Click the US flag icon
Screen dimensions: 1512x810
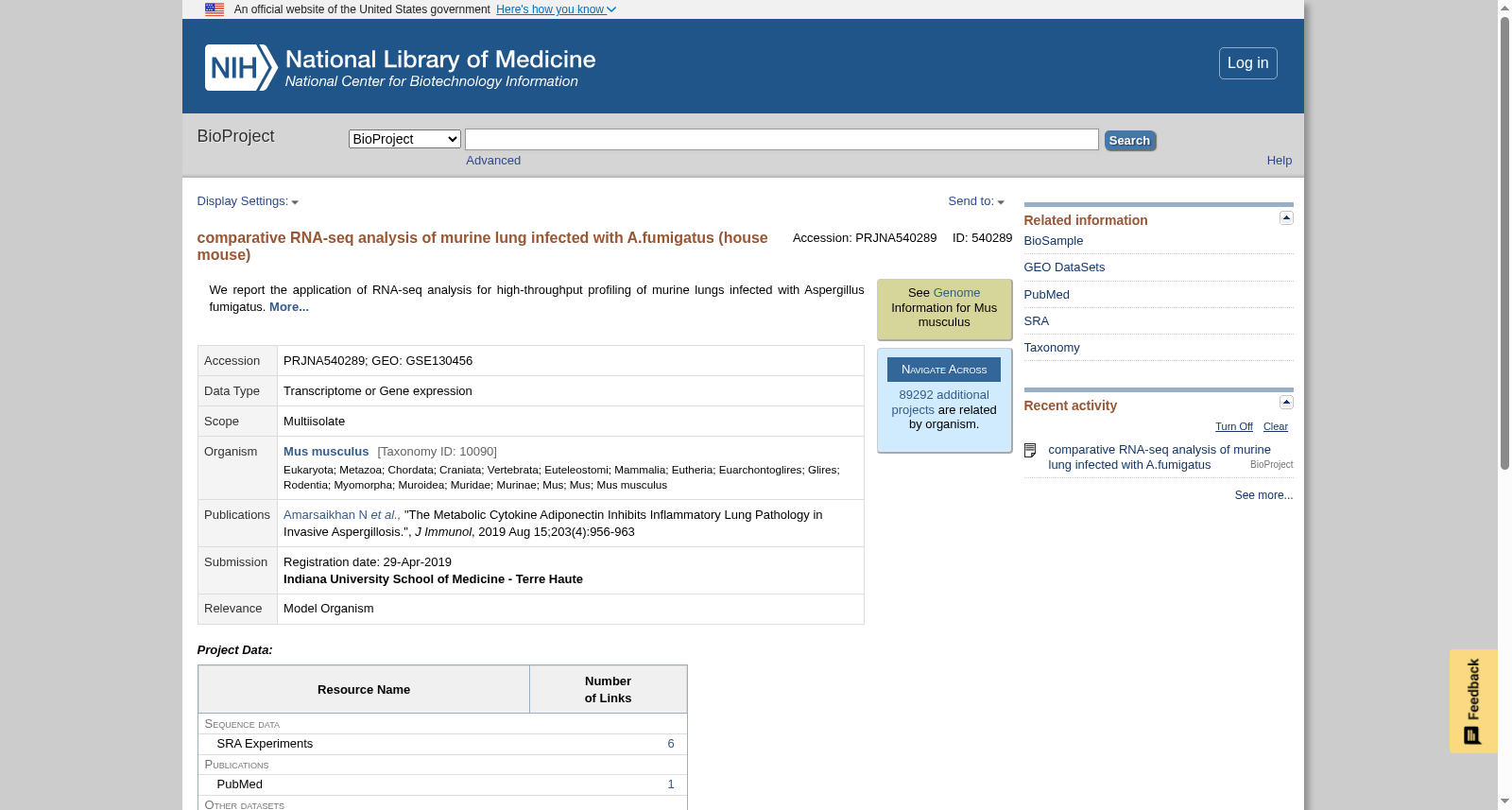215,9
